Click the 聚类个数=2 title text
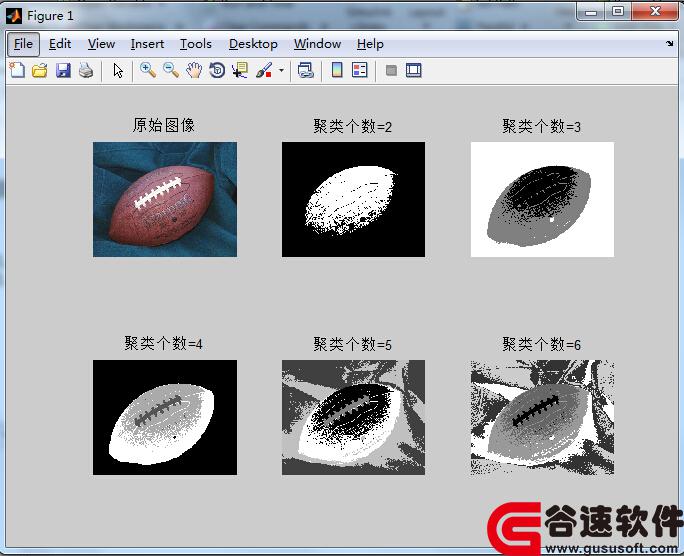The image size is (684, 556). [352, 126]
